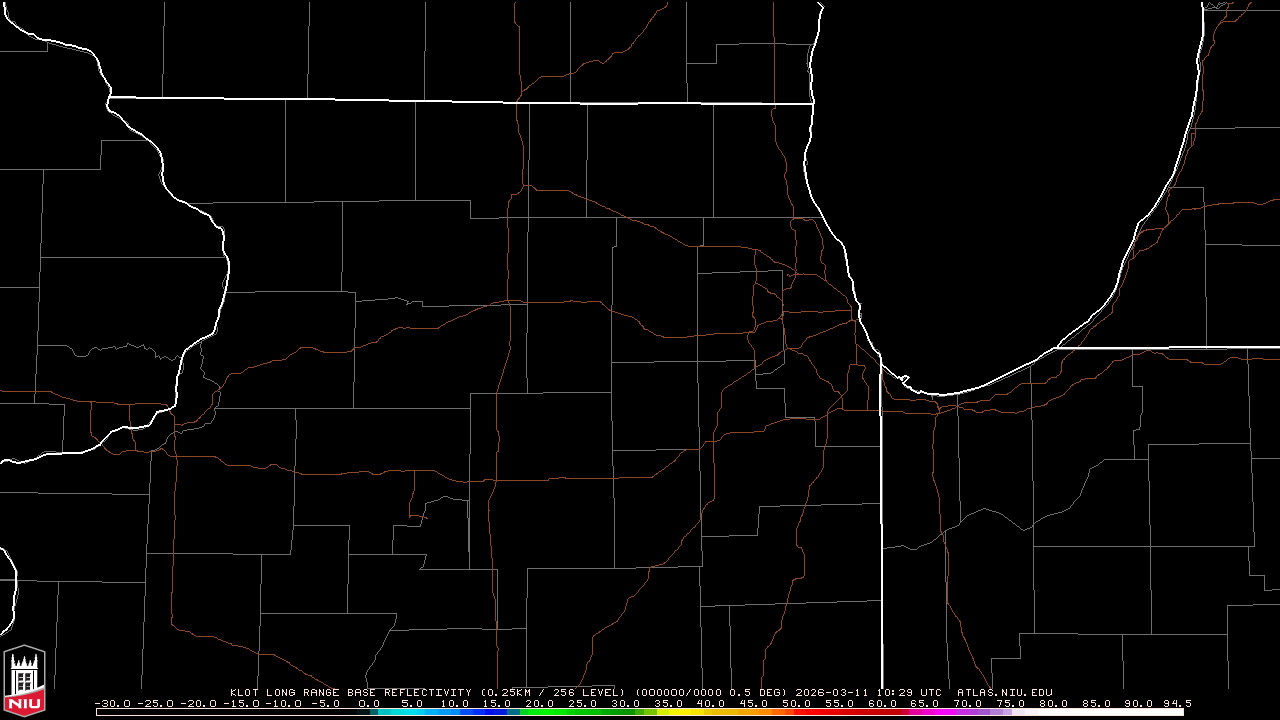Click the 75.0 scale value
Image resolution: width=1280 pixels, height=720 pixels.
pos(1011,703)
